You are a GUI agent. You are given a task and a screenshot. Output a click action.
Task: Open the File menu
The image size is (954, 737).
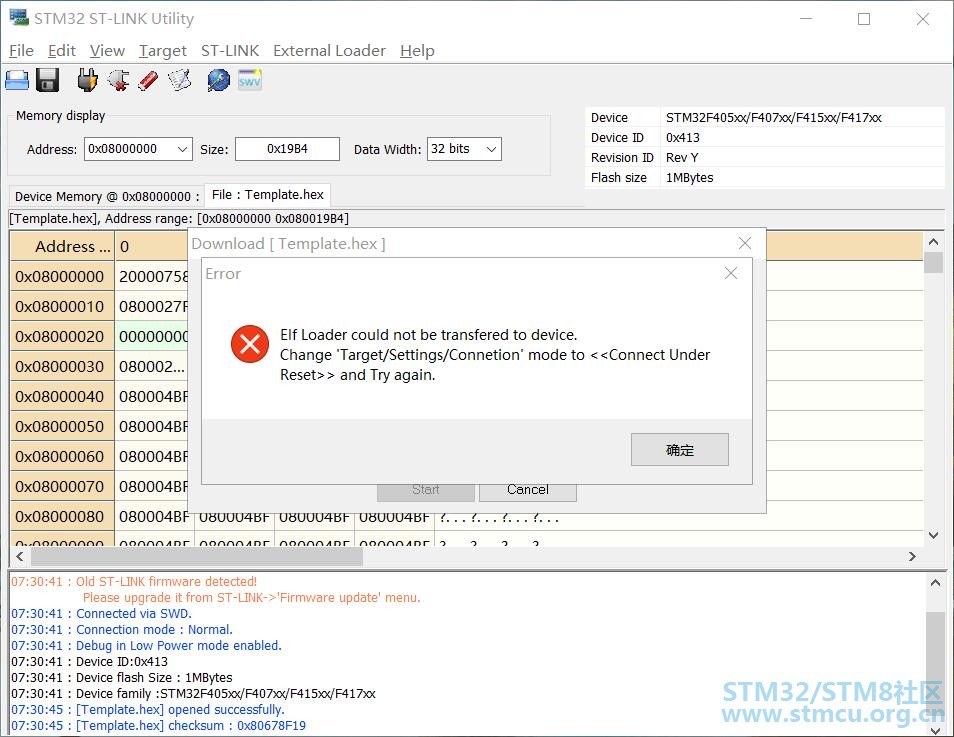click(x=21, y=51)
